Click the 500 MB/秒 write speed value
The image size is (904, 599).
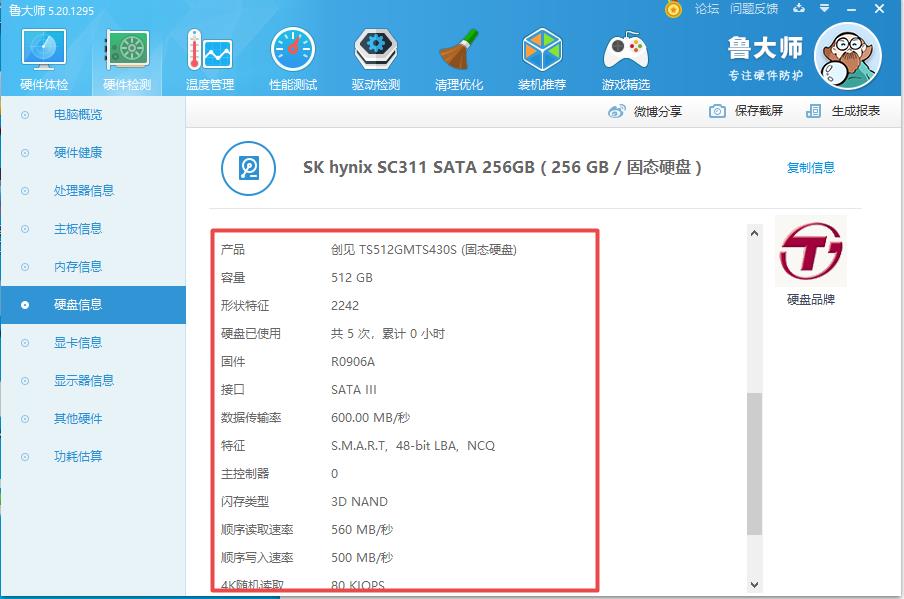[x=362, y=557]
